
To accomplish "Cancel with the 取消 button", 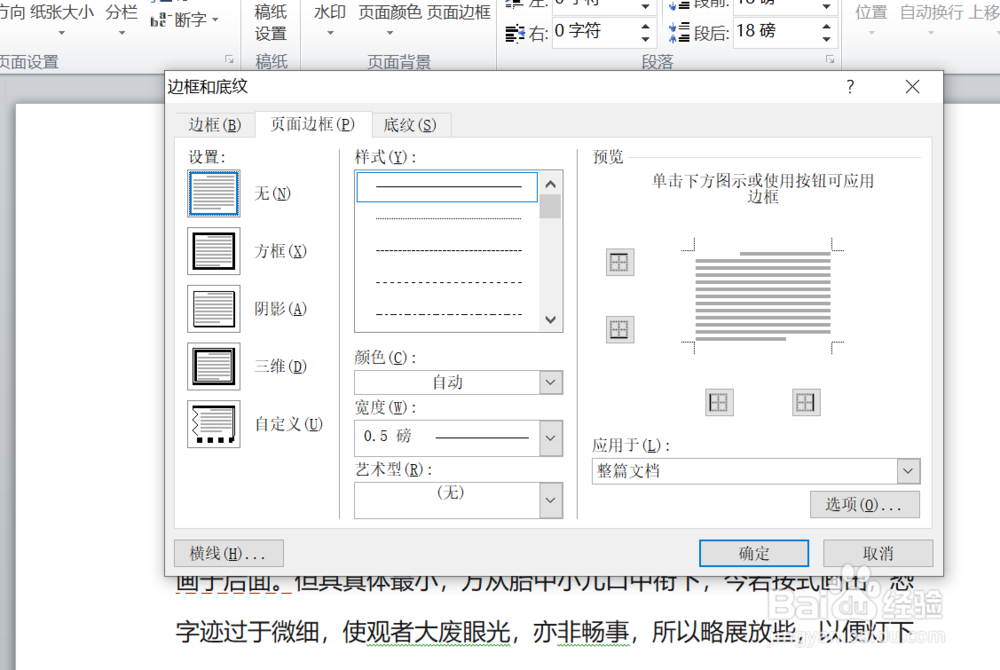I will (878, 553).
